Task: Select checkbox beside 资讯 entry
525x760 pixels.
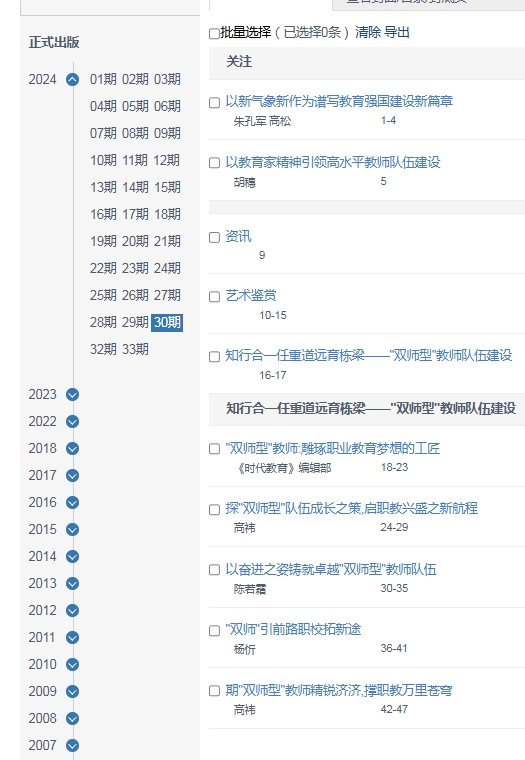Action: tap(214, 237)
